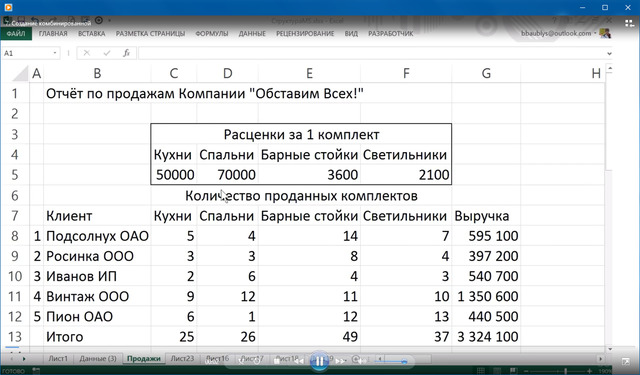Open the ВСТАВКА ribbon tab

tap(91, 33)
